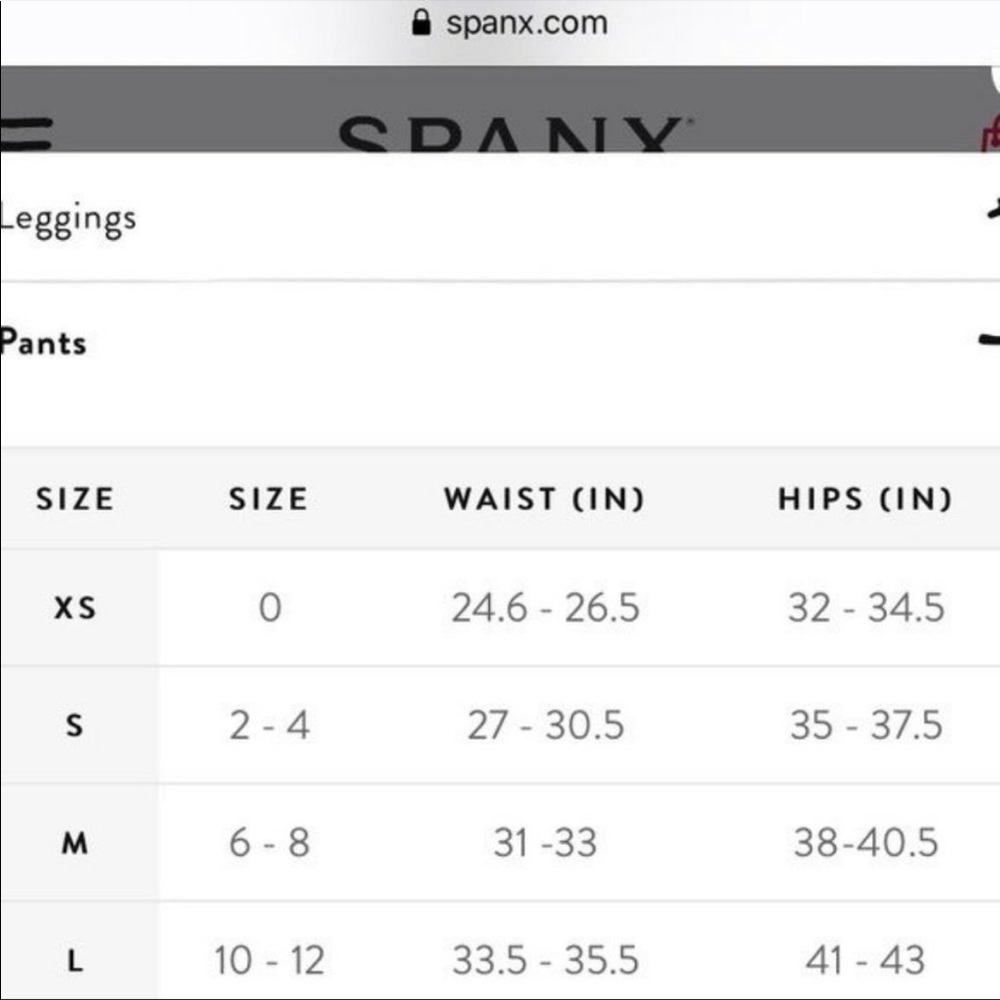Image resolution: width=1000 pixels, height=1000 pixels.
Task: Select size M in the chart
Action: [75, 844]
